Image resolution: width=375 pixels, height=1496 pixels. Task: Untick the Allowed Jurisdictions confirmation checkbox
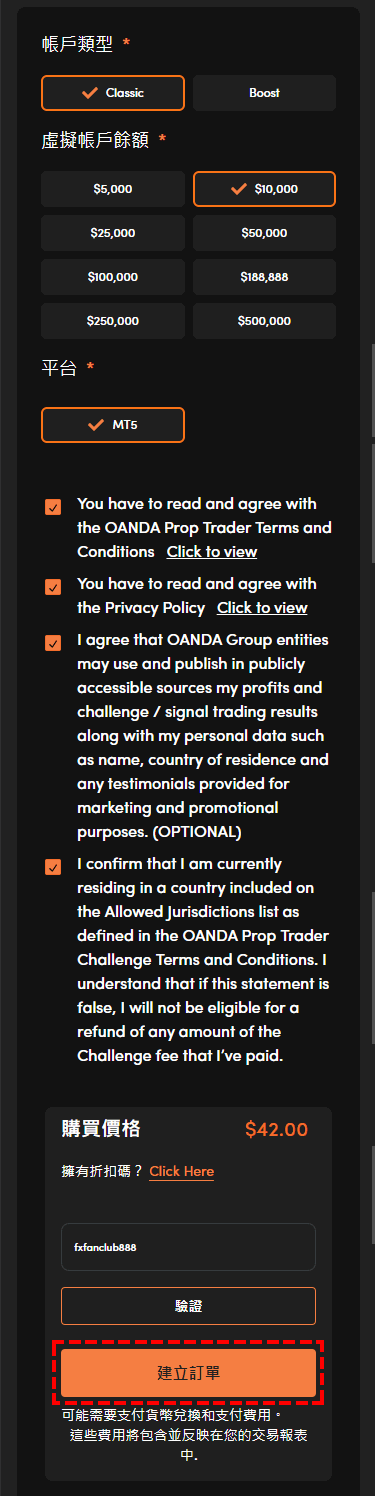53,867
